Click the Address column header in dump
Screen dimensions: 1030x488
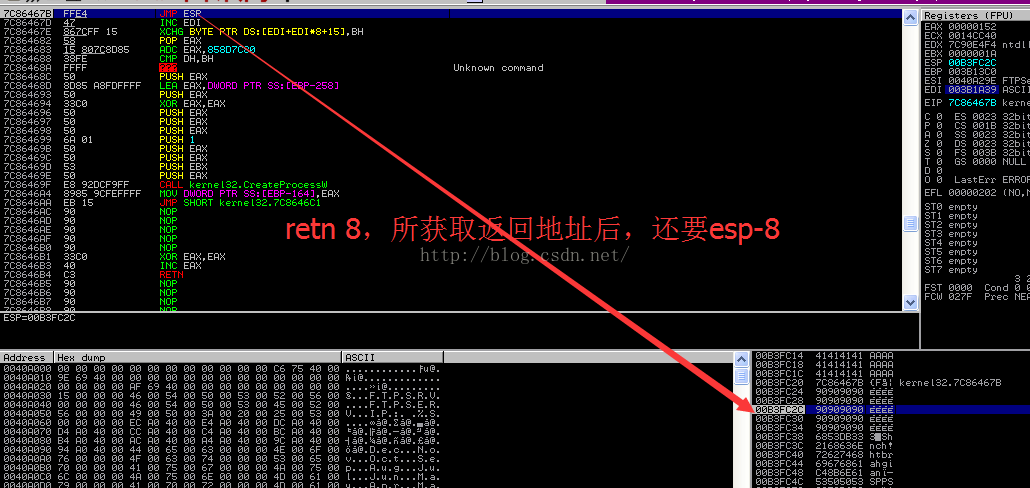[x=27, y=357]
